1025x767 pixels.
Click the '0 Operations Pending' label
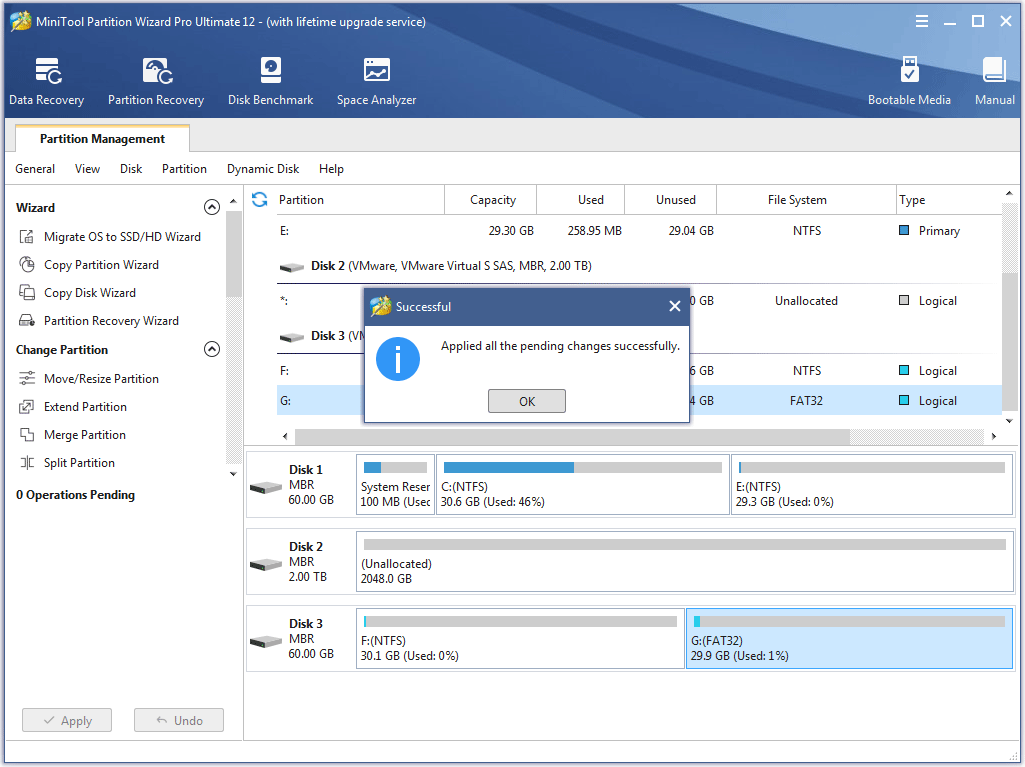[x=76, y=495]
